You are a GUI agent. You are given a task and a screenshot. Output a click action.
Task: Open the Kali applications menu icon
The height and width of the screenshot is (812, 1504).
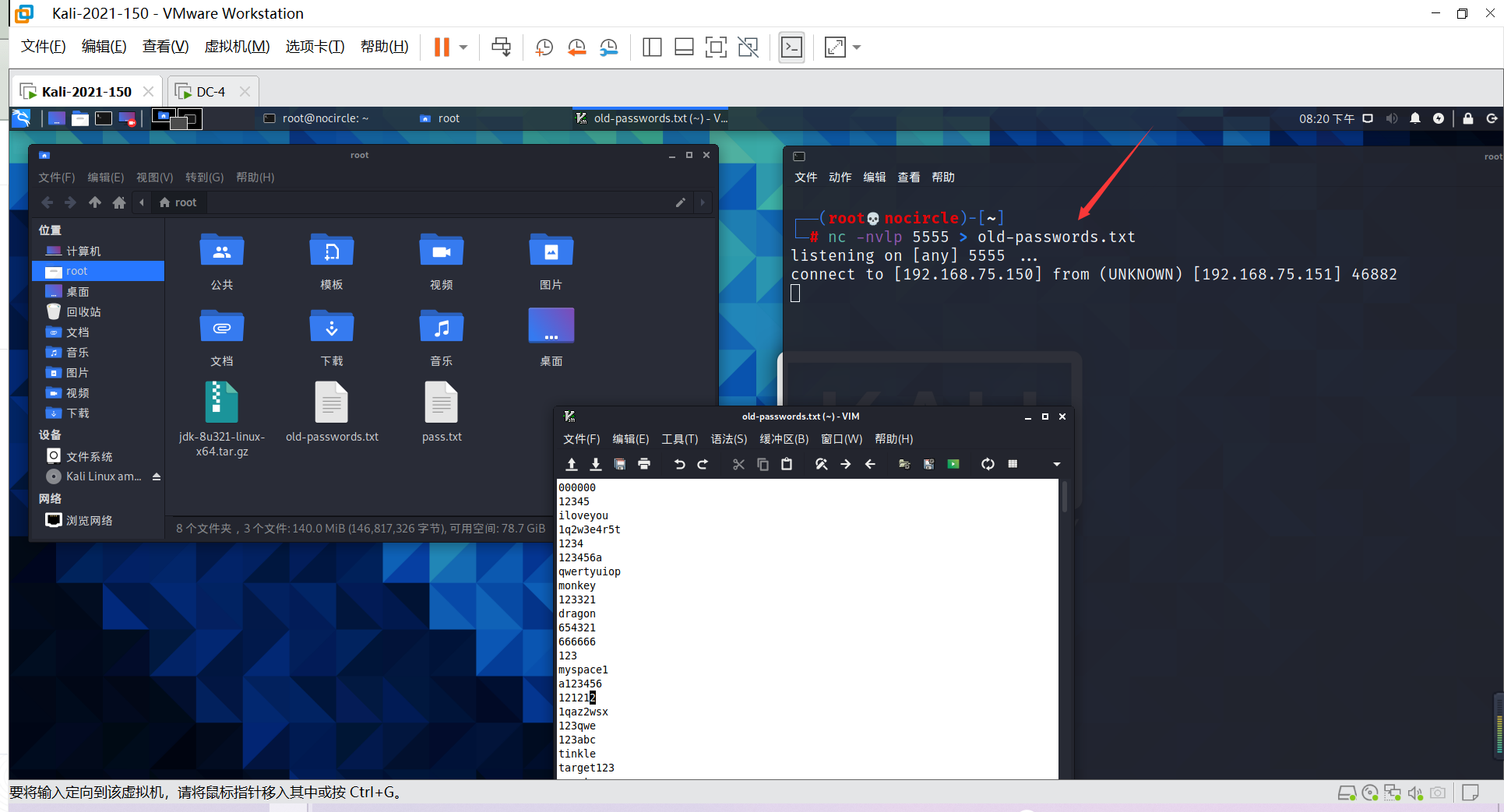tap(22, 118)
